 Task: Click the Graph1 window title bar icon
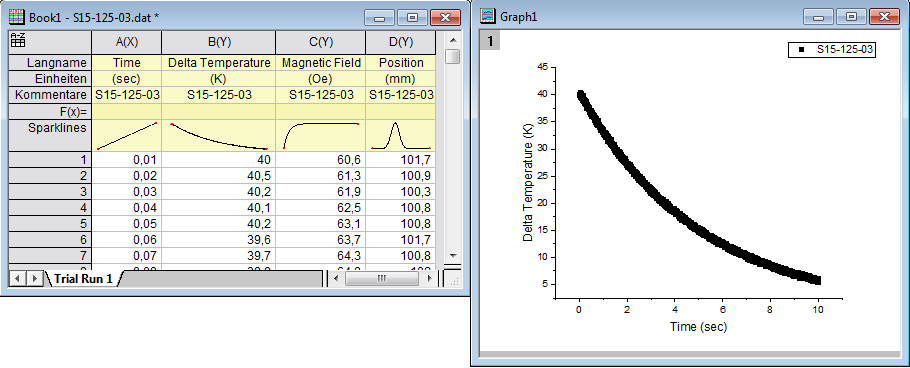click(x=489, y=16)
